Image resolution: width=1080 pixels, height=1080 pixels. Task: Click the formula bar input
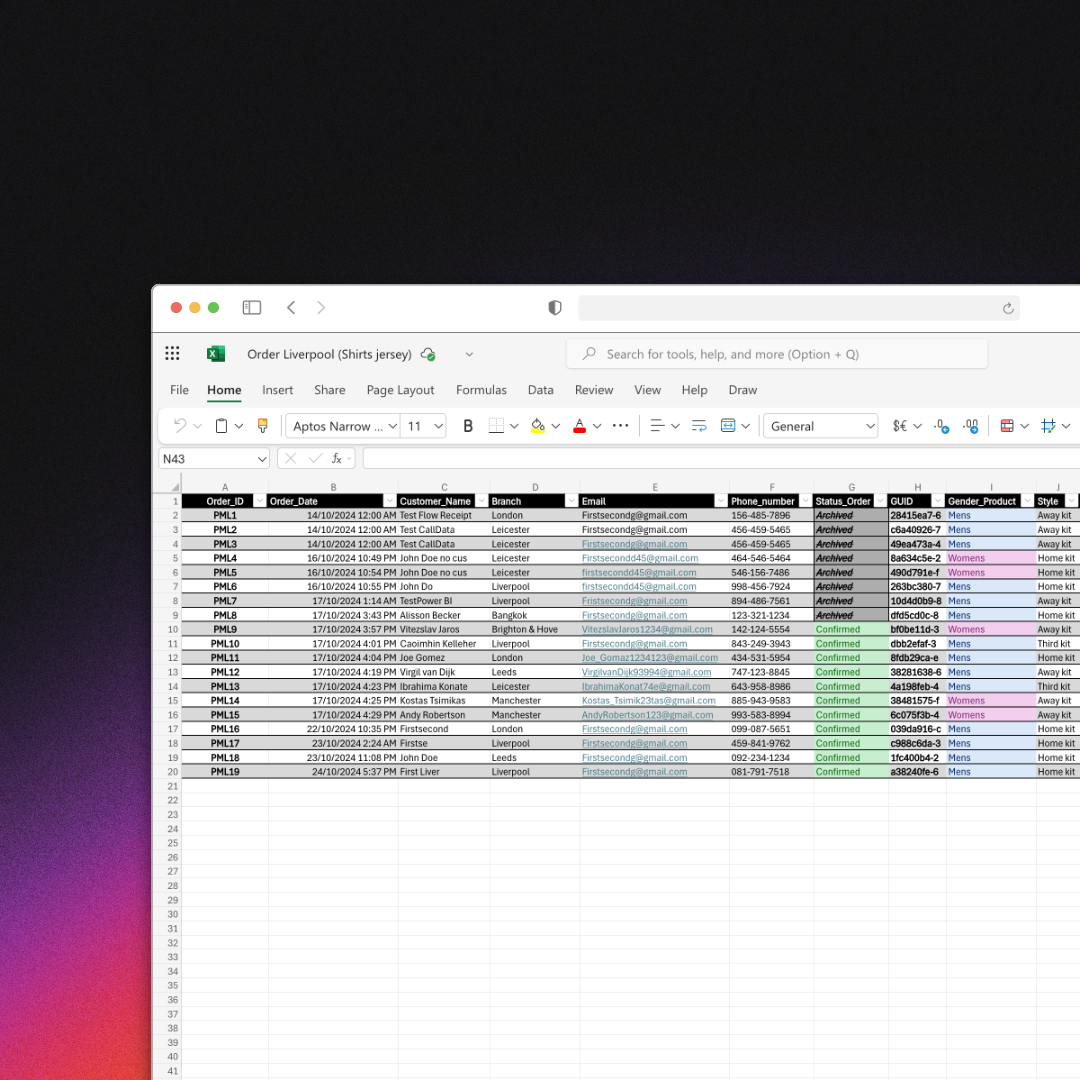[x=721, y=459]
